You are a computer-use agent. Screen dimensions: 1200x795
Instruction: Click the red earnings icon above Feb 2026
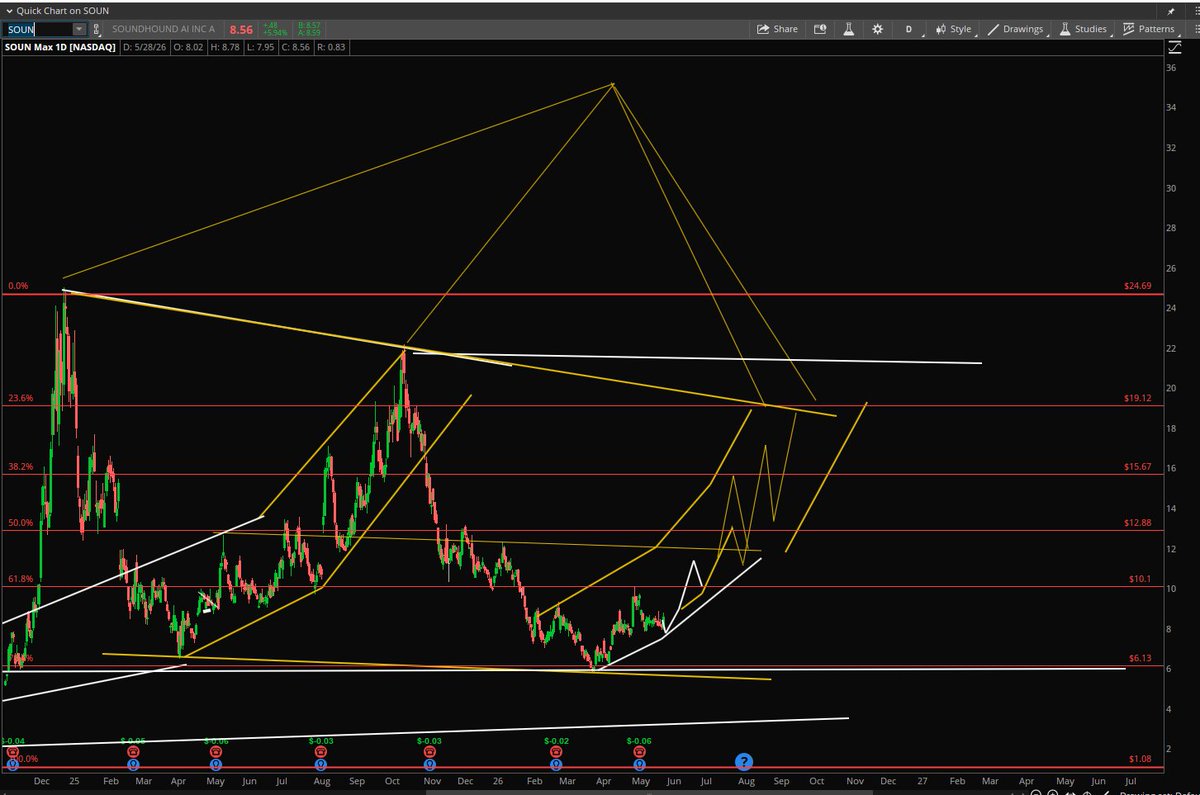(555, 752)
